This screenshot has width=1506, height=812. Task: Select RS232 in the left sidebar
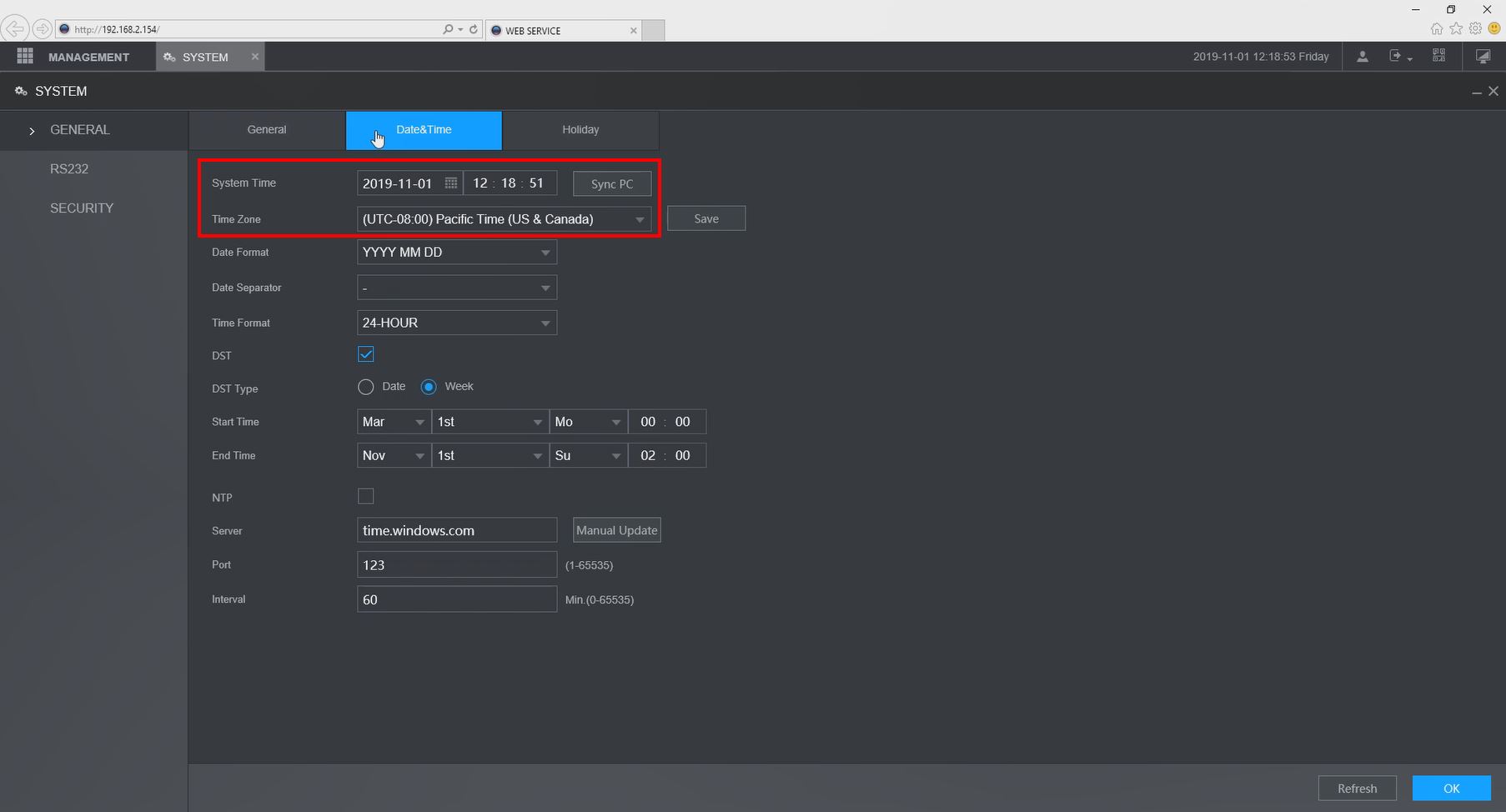pos(69,169)
